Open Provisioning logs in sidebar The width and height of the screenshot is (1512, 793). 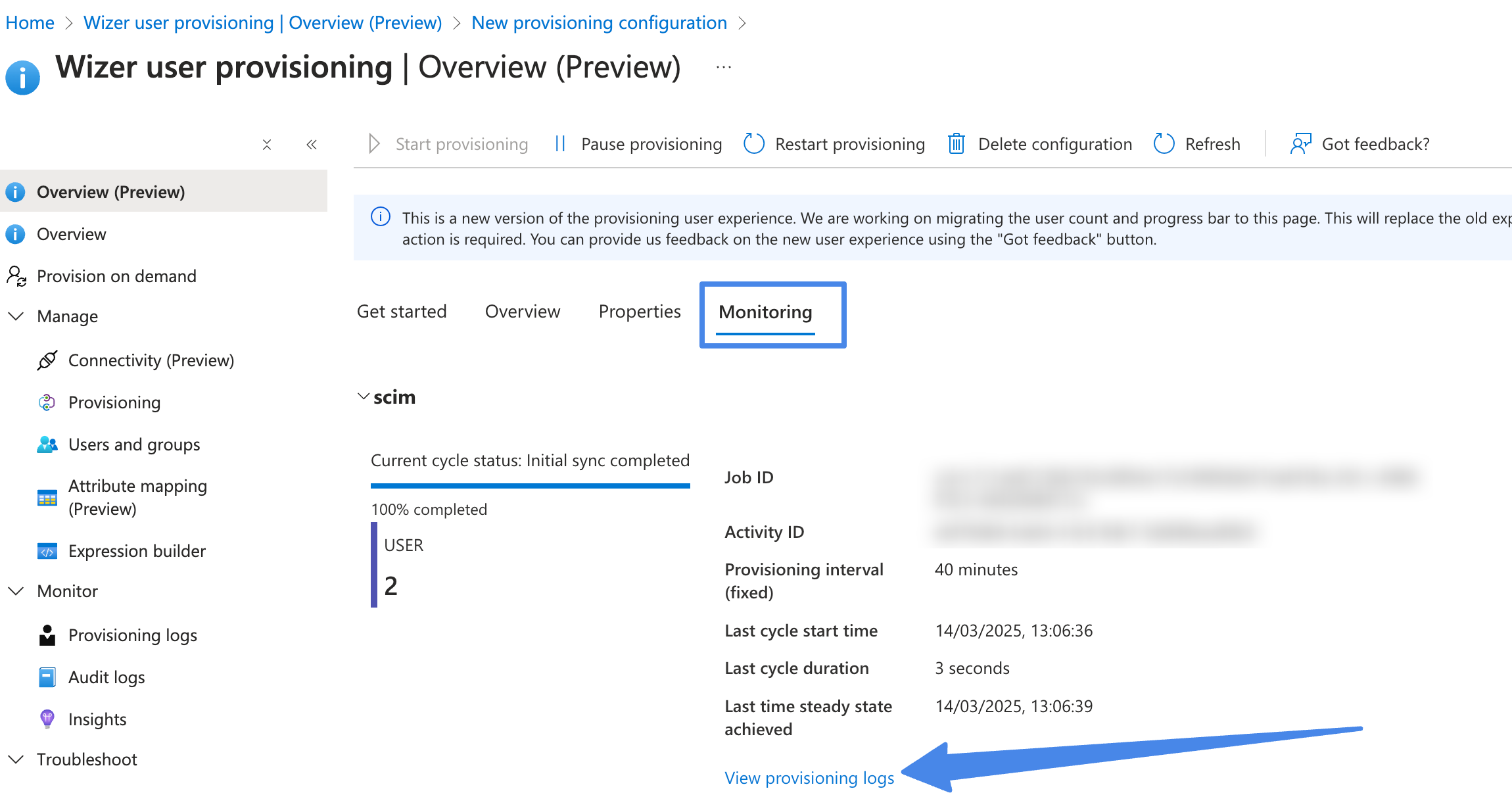pos(133,635)
